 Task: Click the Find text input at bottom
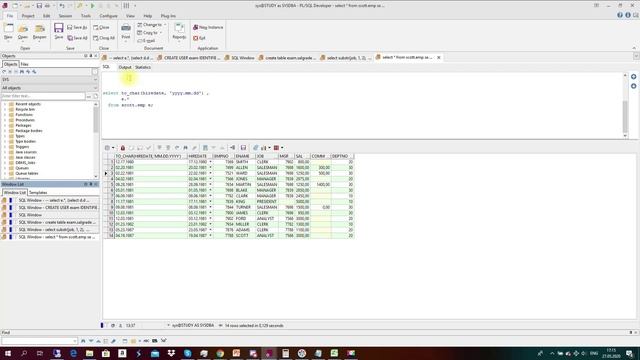(x=39, y=341)
